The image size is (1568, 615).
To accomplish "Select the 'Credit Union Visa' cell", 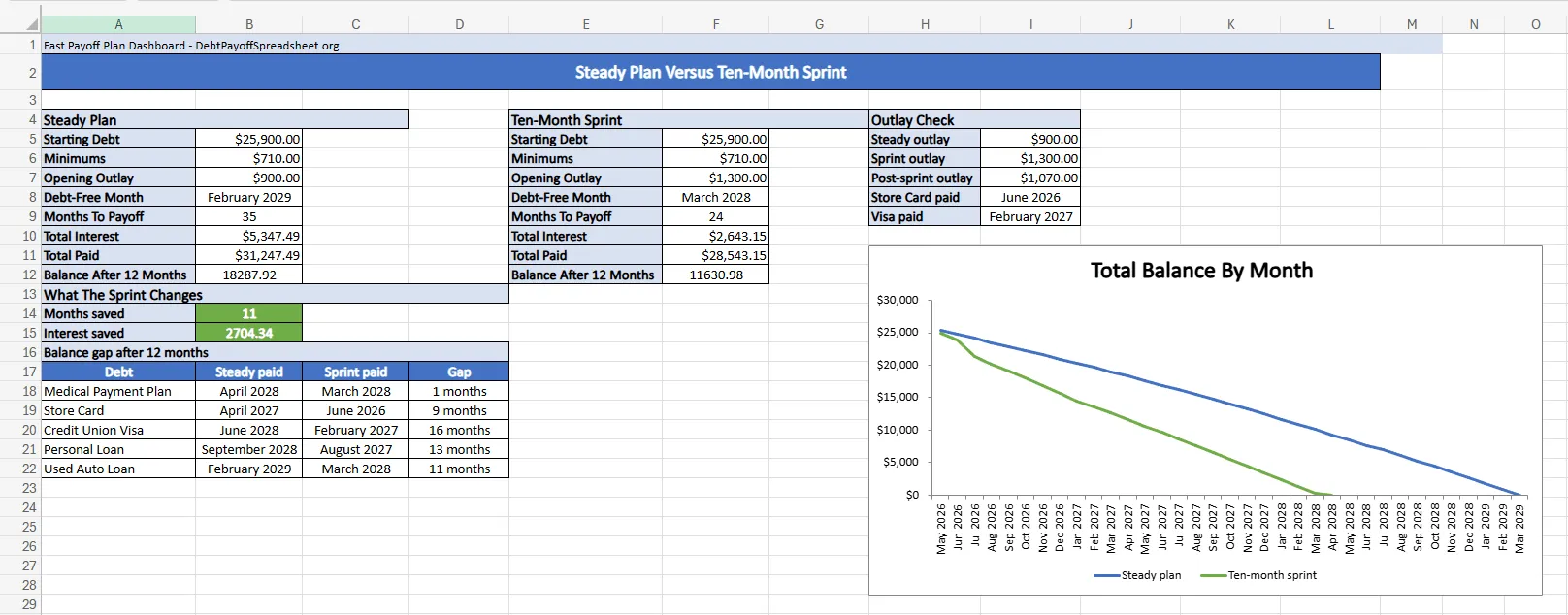I will (x=118, y=430).
